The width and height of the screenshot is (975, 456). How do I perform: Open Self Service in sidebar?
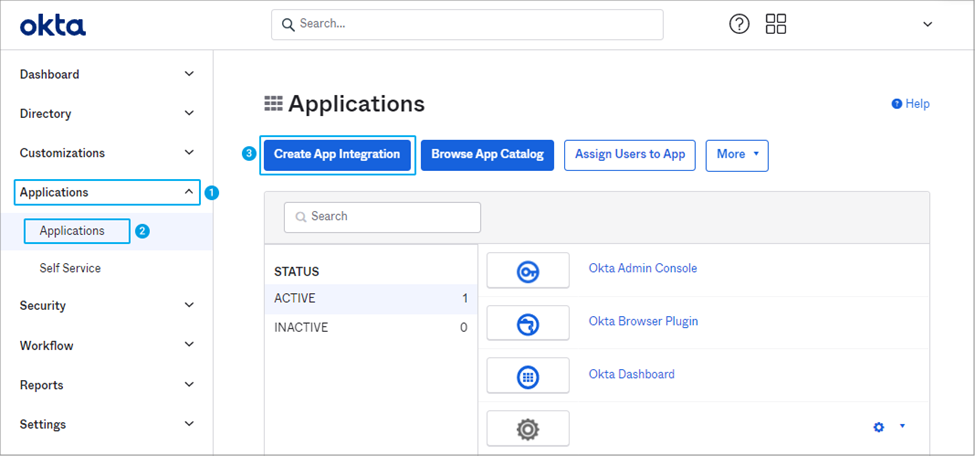point(70,268)
